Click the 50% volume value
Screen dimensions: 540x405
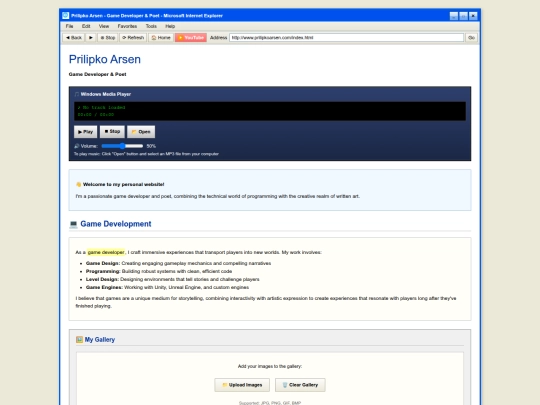151,146
